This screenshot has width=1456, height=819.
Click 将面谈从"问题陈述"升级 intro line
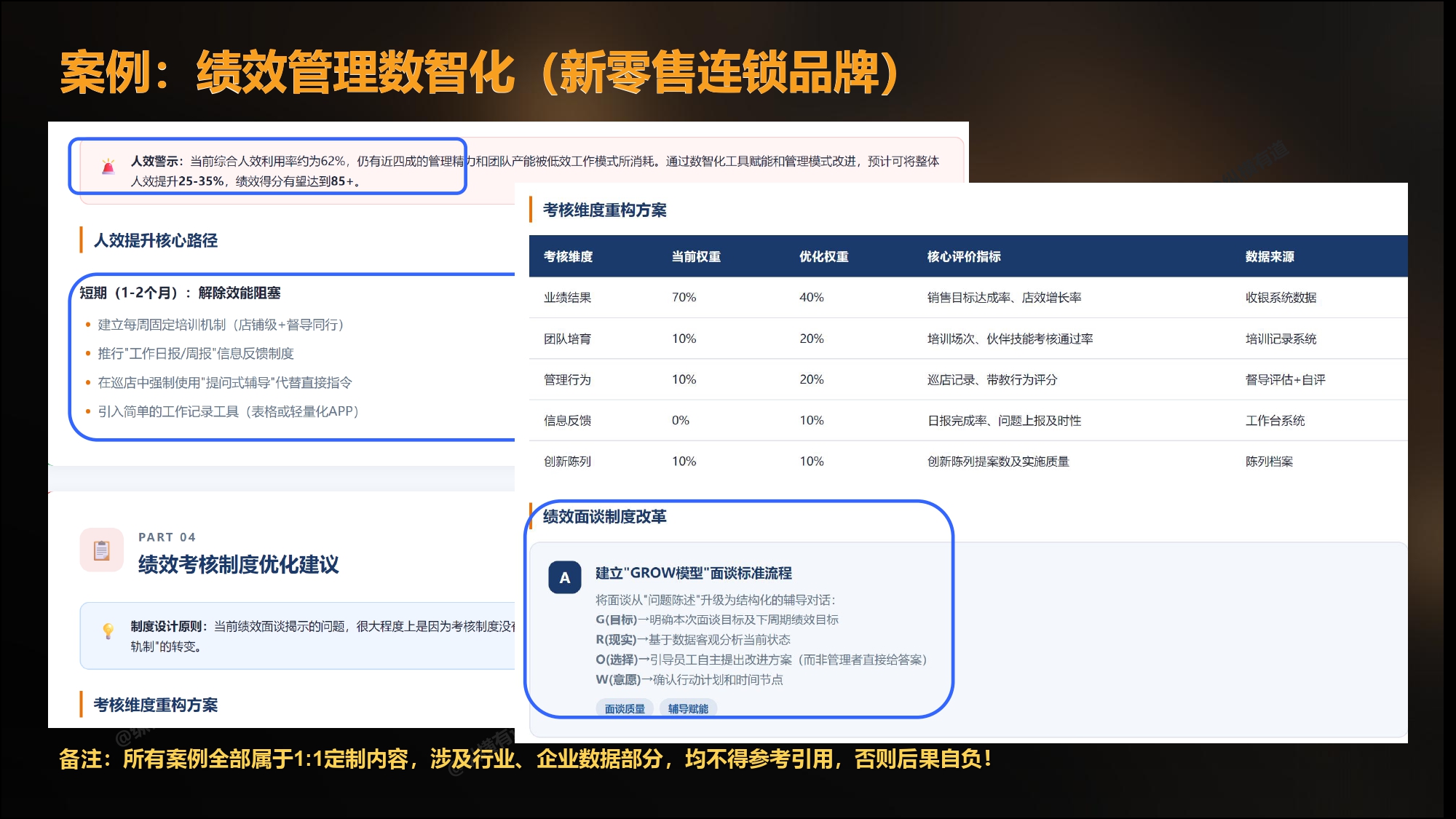716,600
